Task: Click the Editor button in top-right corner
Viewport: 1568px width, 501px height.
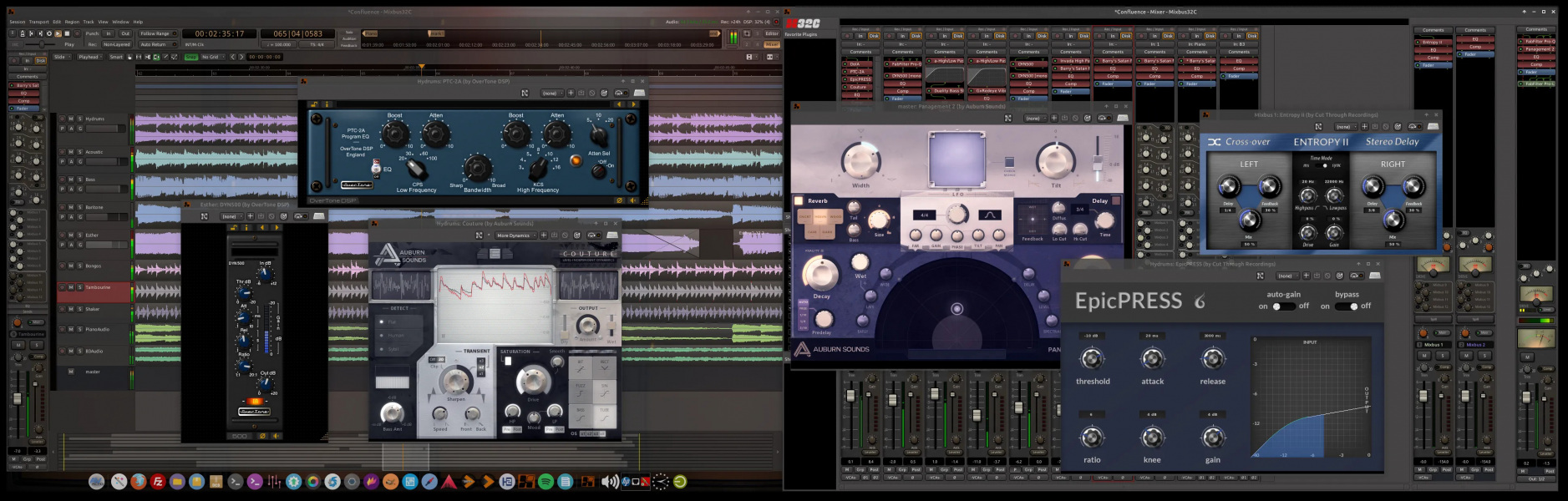Action: [772, 33]
